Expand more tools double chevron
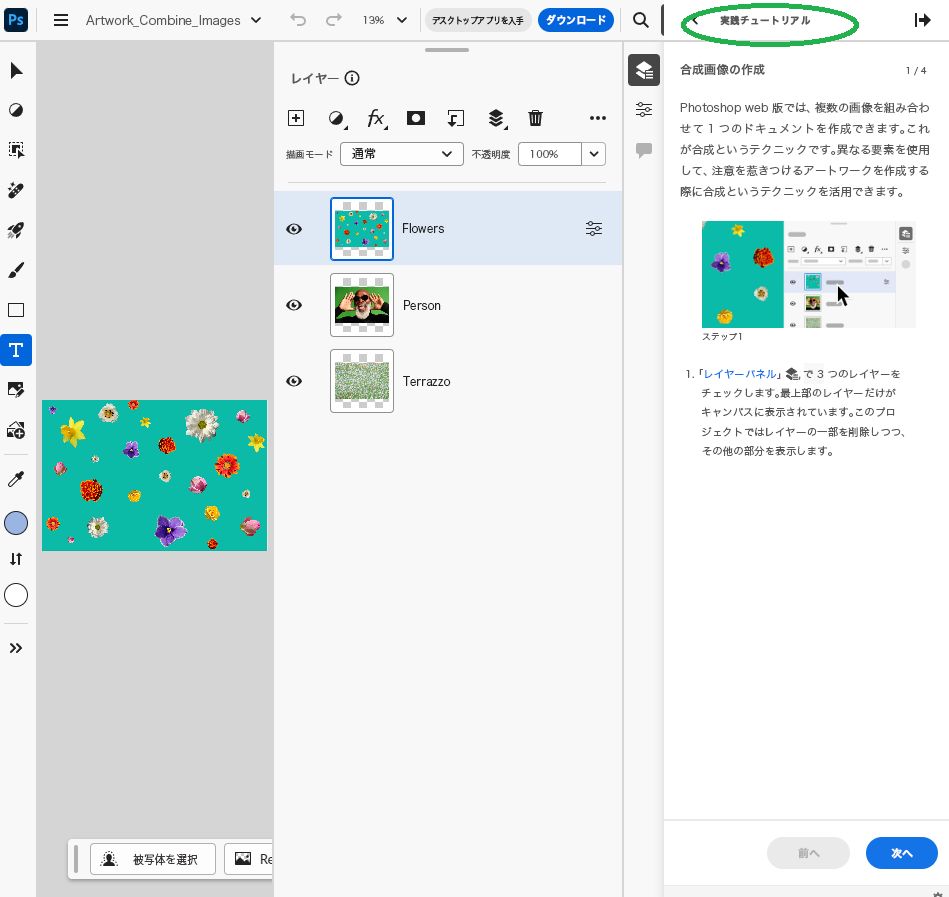The height and width of the screenshot is (897, 949). [16, 648]
